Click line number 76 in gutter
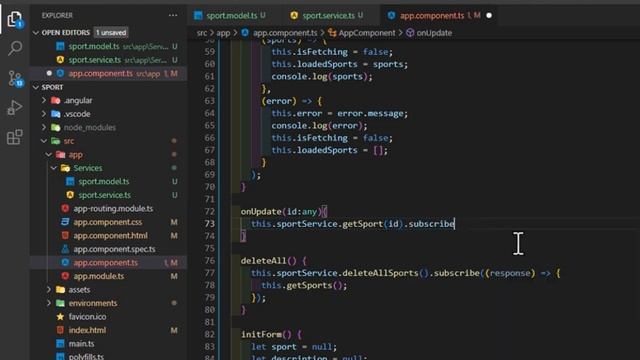 pos(209,260)
